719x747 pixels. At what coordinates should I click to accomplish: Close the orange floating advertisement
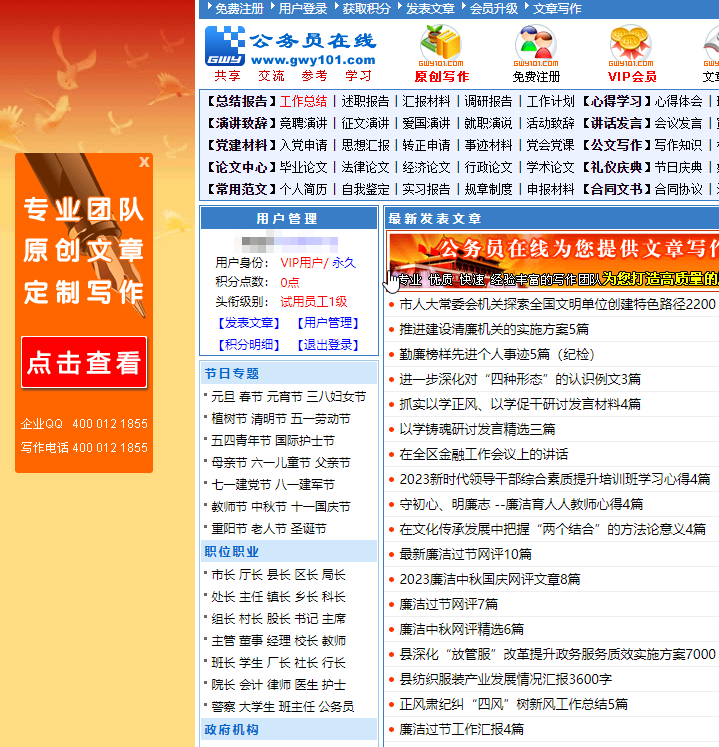[144, 162]
